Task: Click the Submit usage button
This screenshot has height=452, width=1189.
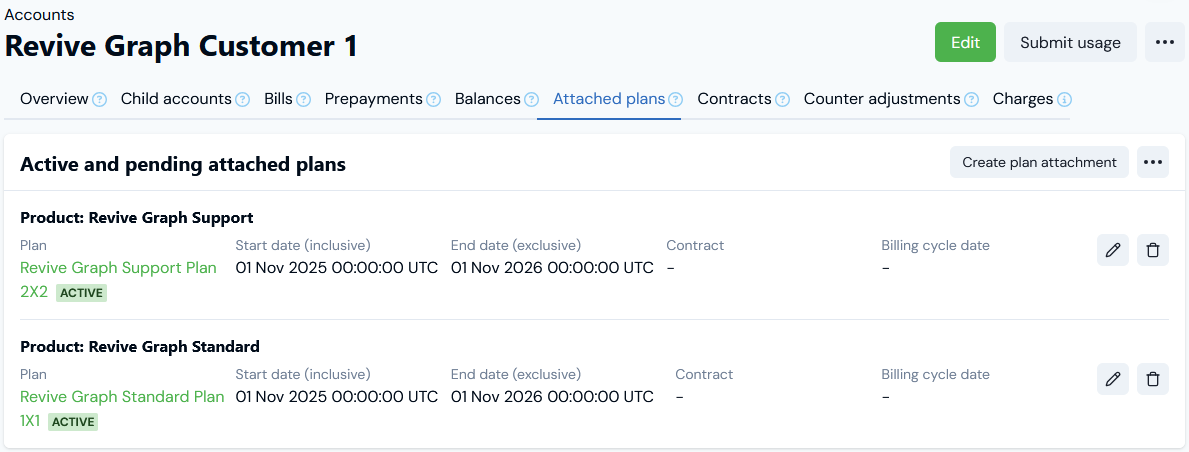Action: tap(1070, 42)
